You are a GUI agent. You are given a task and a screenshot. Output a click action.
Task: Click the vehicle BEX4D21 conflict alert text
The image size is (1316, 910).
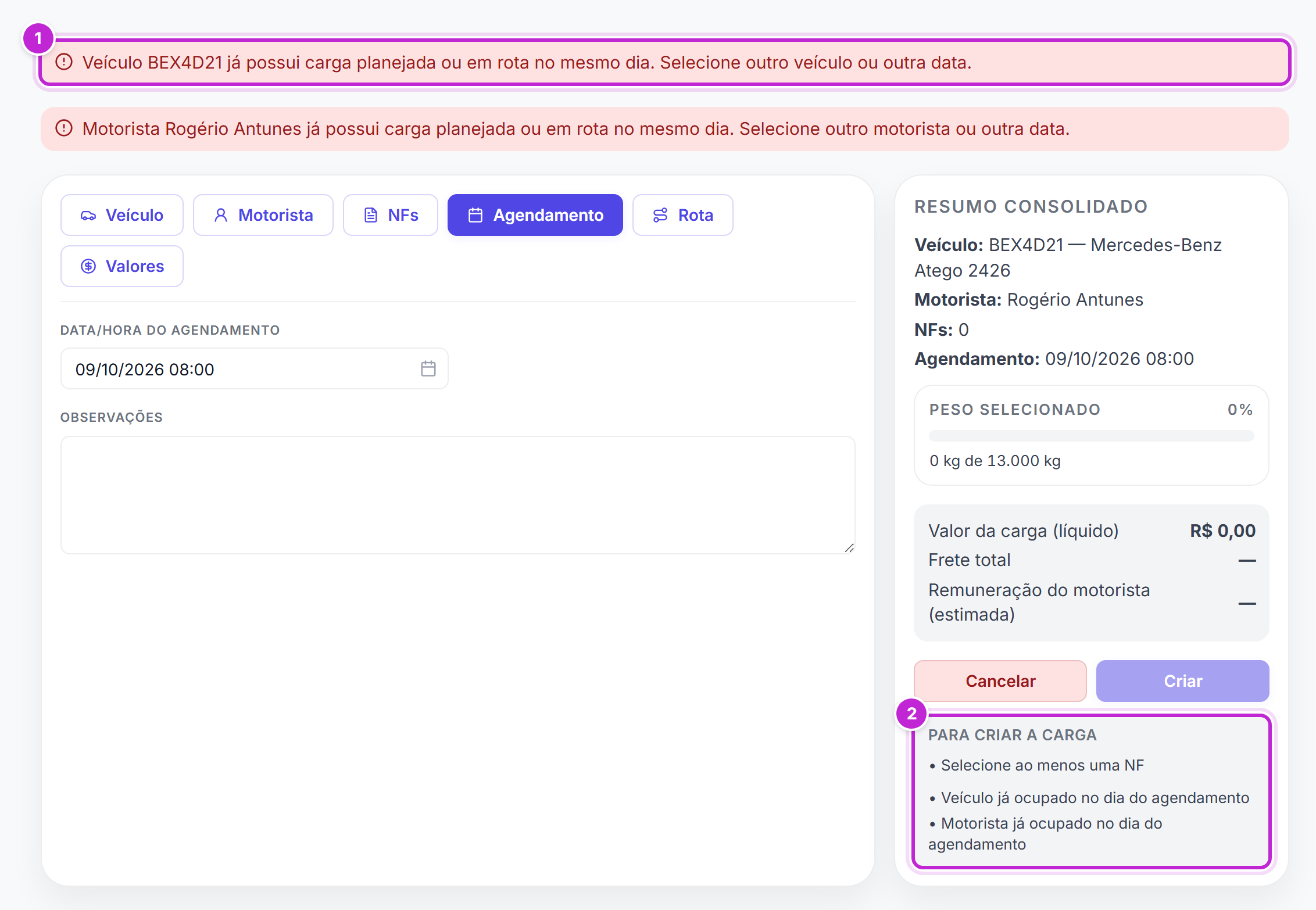coord(527,62)
